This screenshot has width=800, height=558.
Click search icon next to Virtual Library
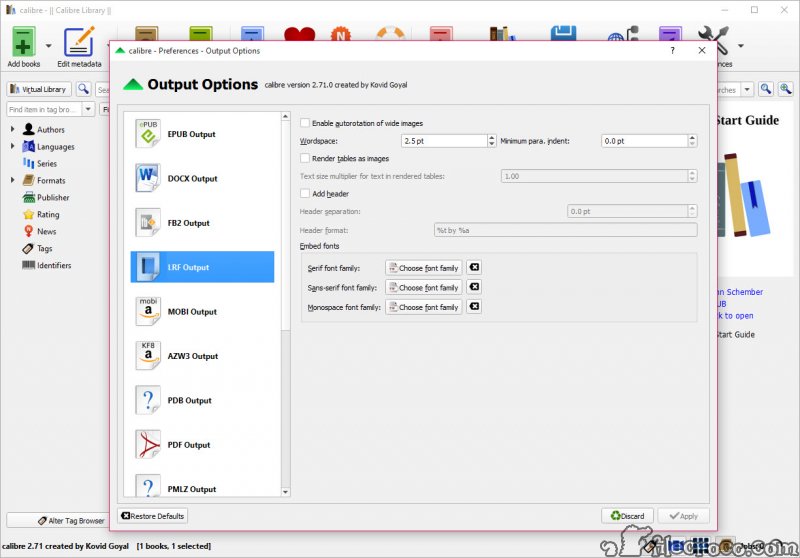pos(83,89)
